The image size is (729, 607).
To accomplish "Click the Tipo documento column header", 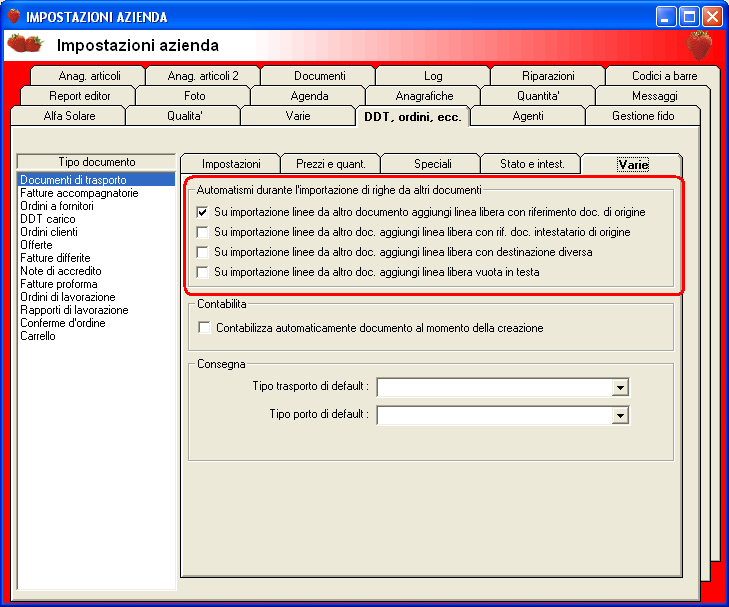I will pyautogui.click(x=97, y=162).
